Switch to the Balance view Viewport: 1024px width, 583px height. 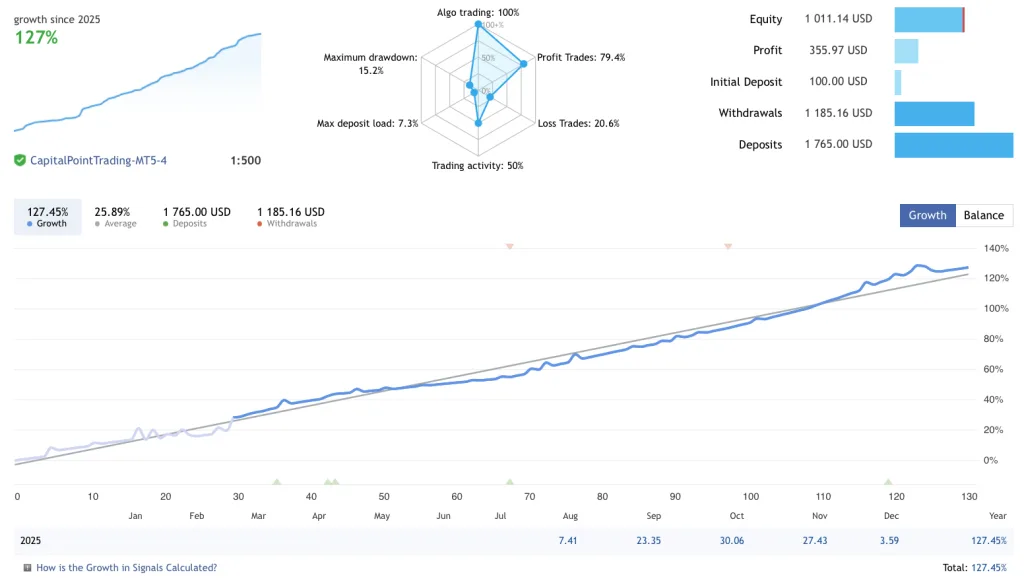coord(984,215)
